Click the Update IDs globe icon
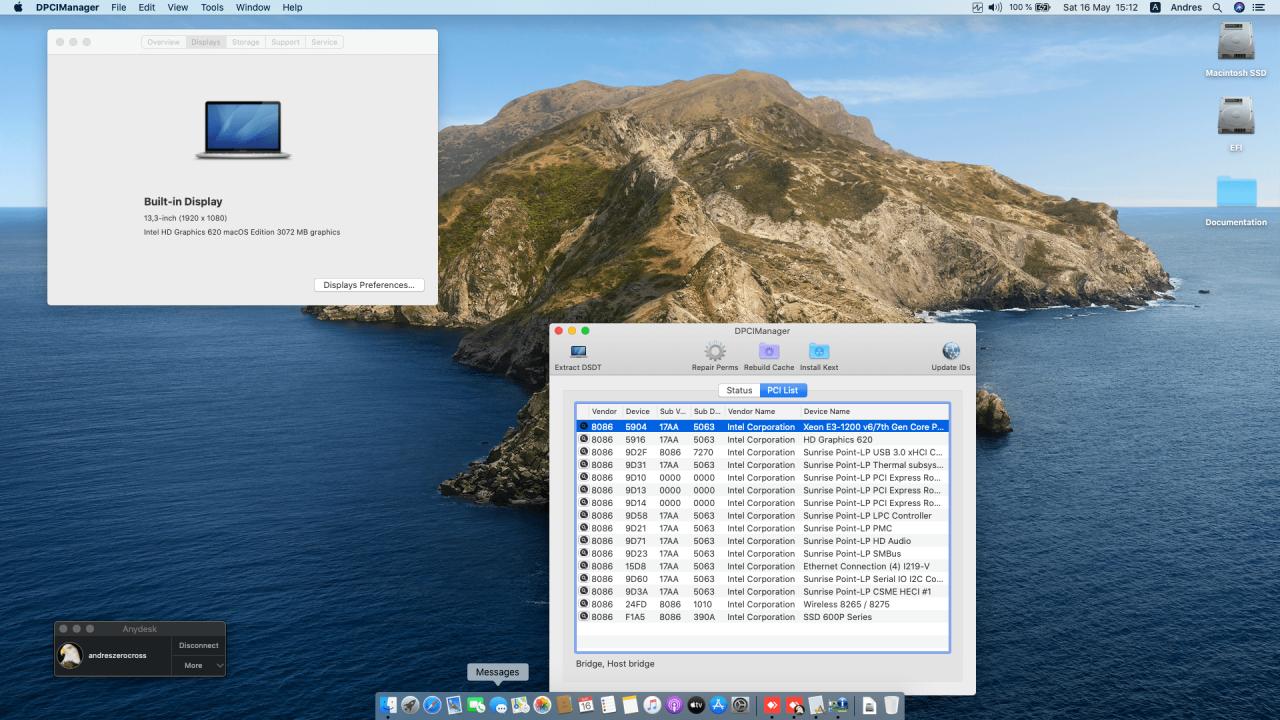The width and height of the screenshot is (1280, 720). click(x=950, y=352)
